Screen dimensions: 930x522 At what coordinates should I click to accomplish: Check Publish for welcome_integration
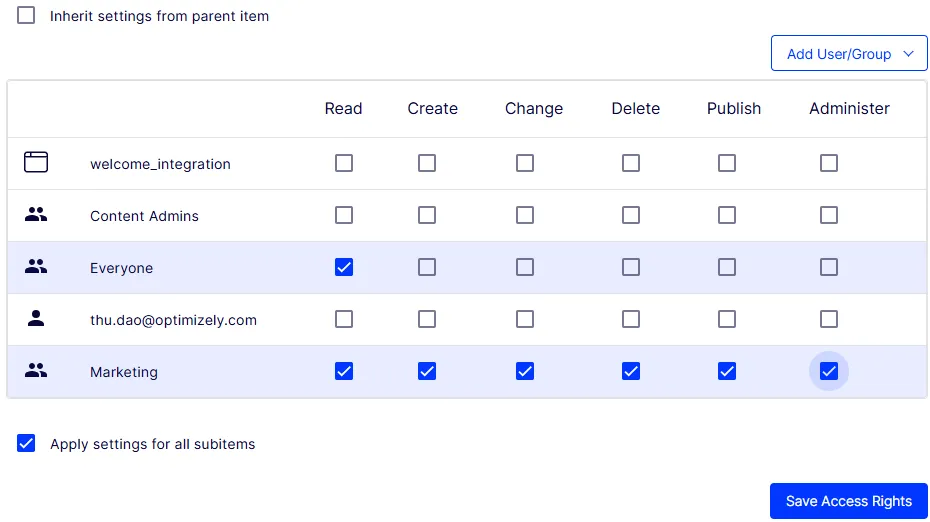[x=727, y=163]
